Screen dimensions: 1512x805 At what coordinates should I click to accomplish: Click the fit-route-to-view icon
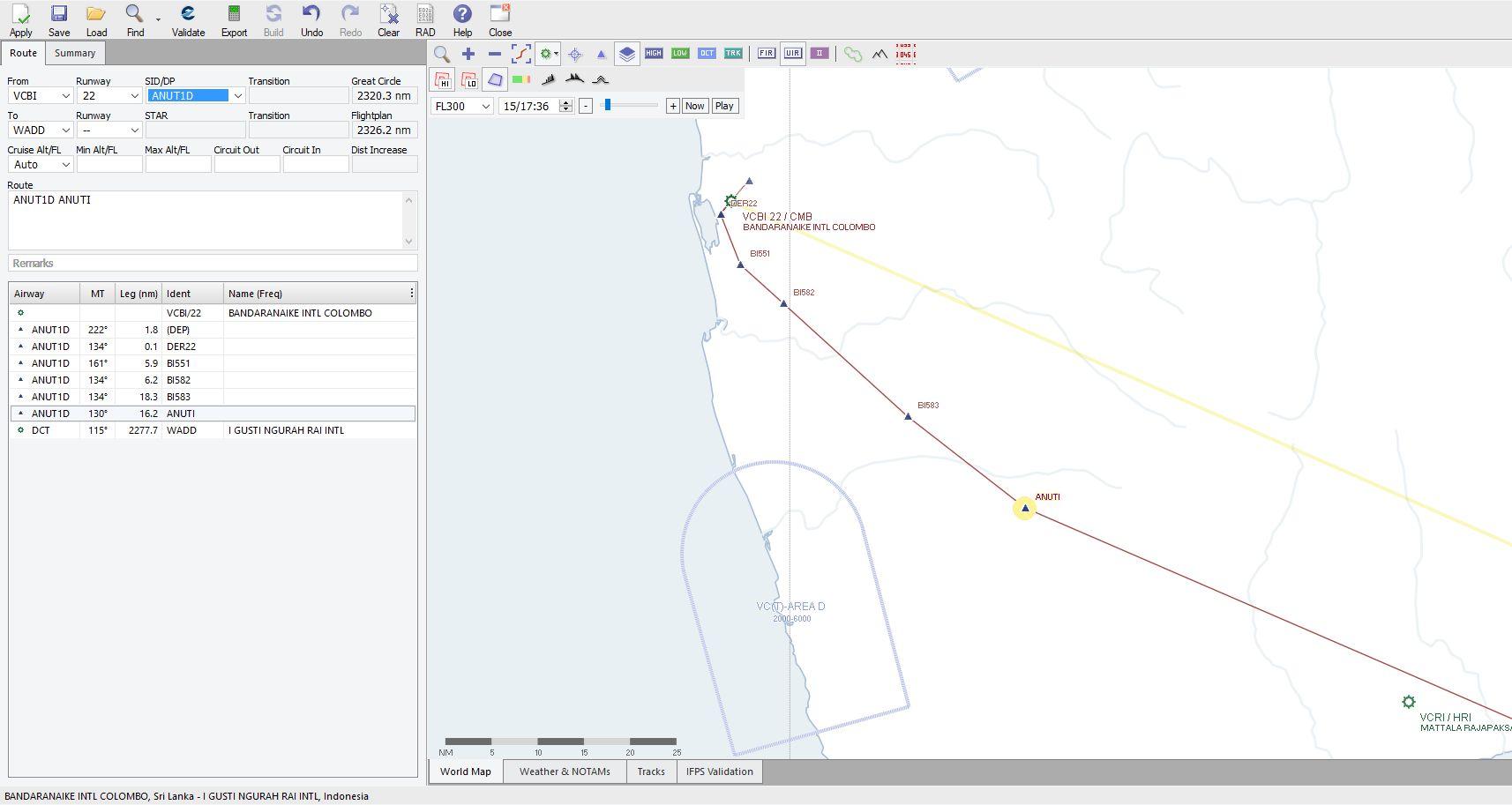[x=521, y=54]
